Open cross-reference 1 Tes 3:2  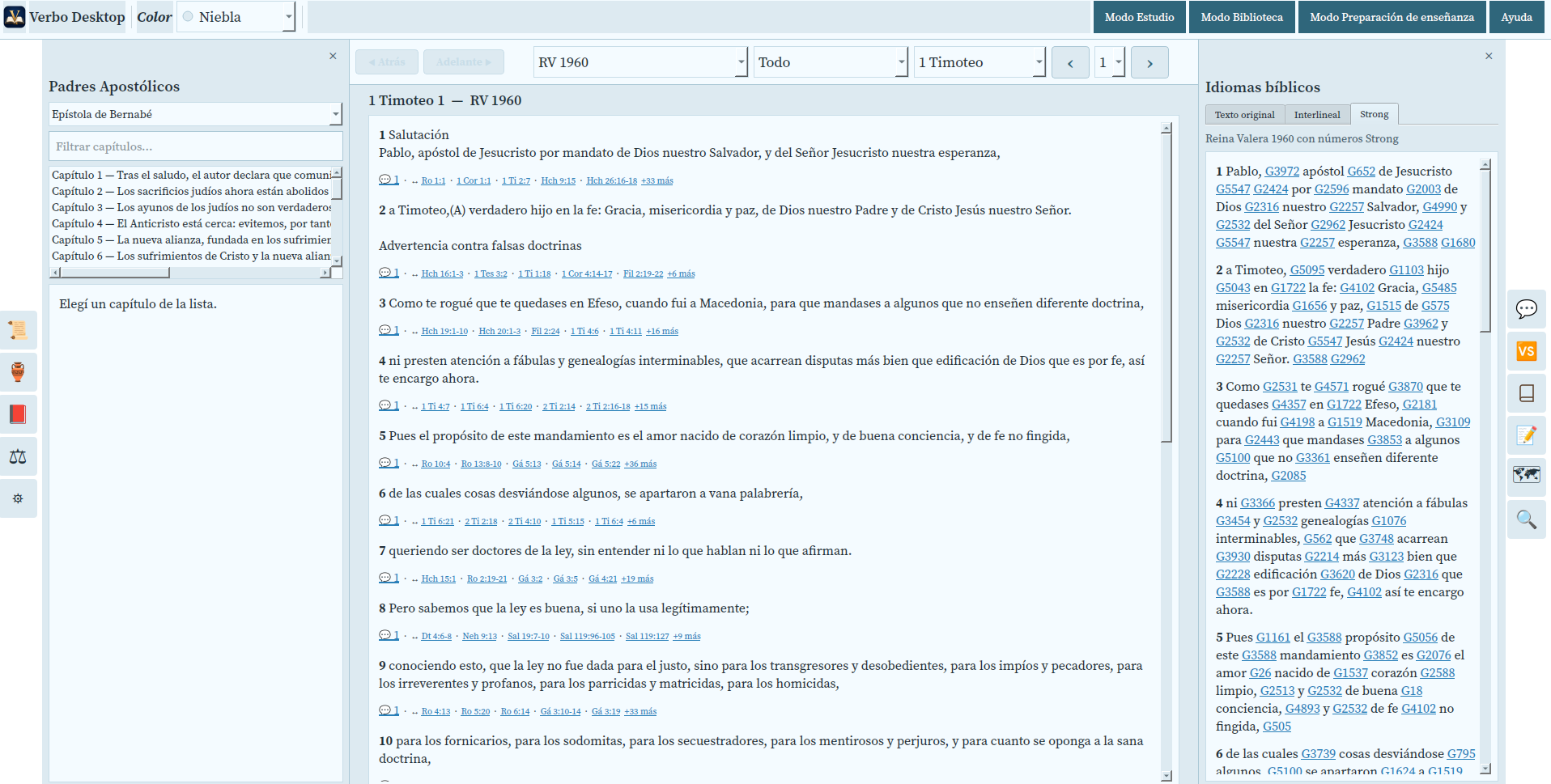491,274
